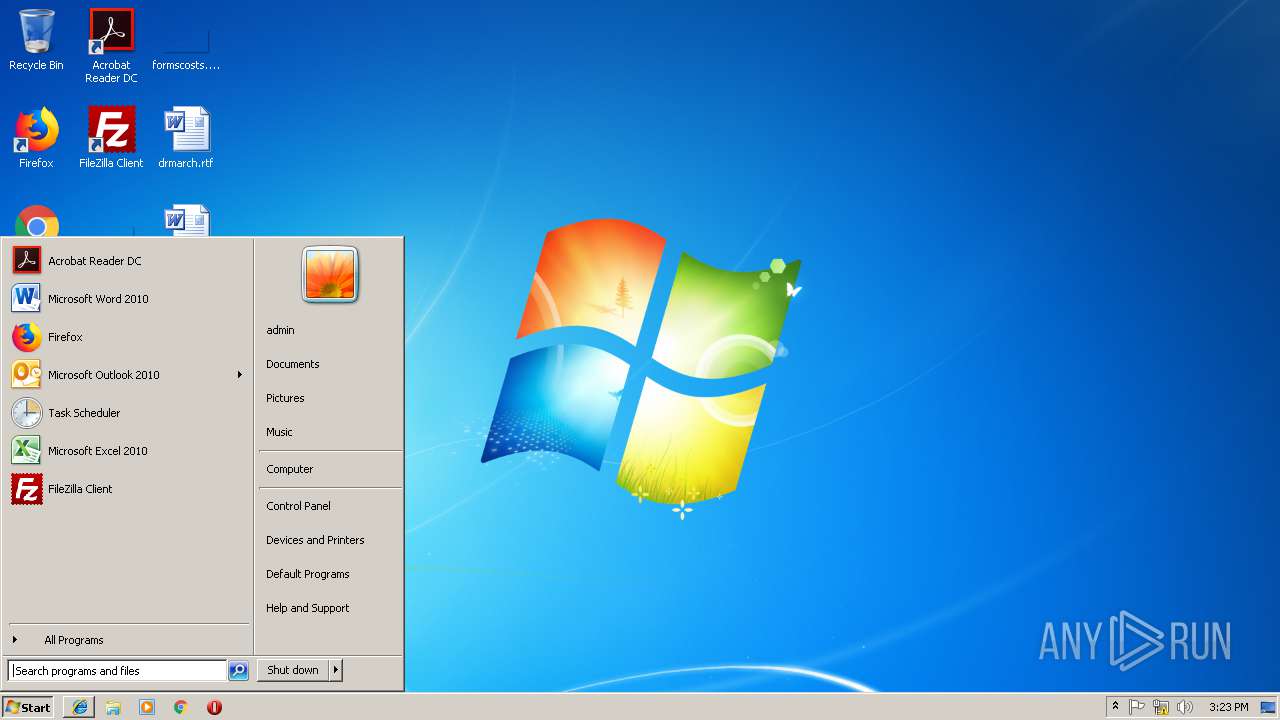Launch Microsoft Word 2010 from Start menu

point(126,299)
